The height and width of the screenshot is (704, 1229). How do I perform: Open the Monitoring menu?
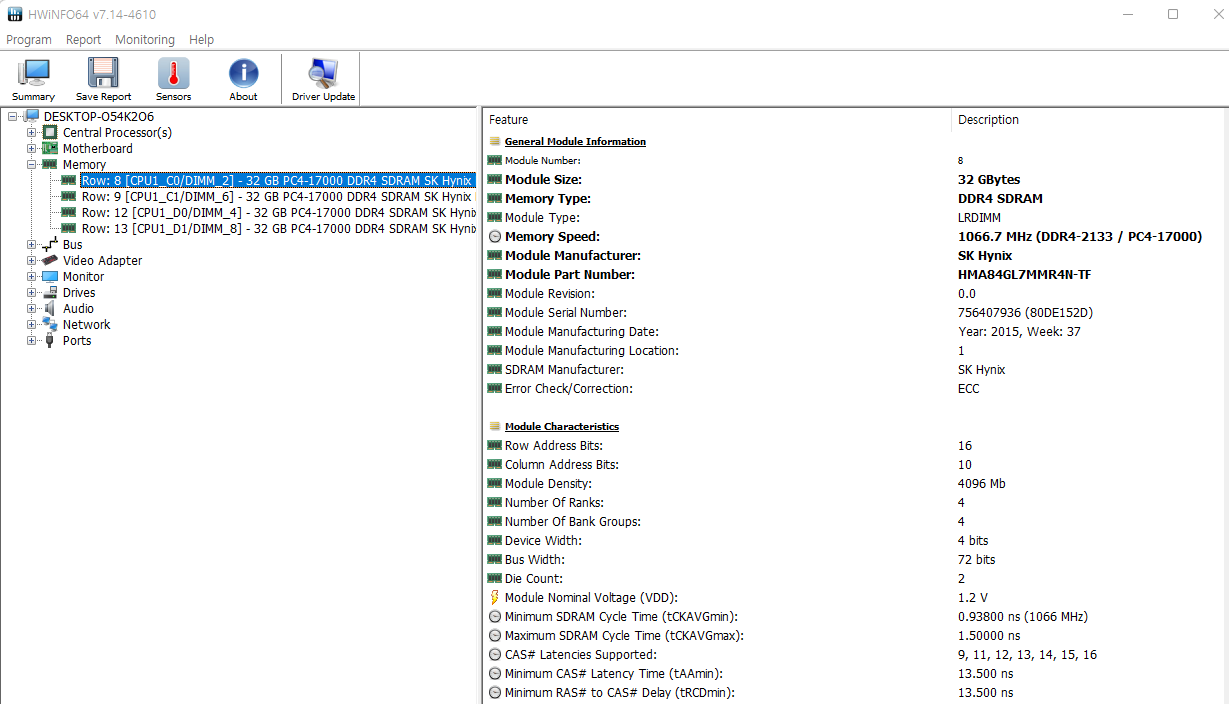point(145,40)
